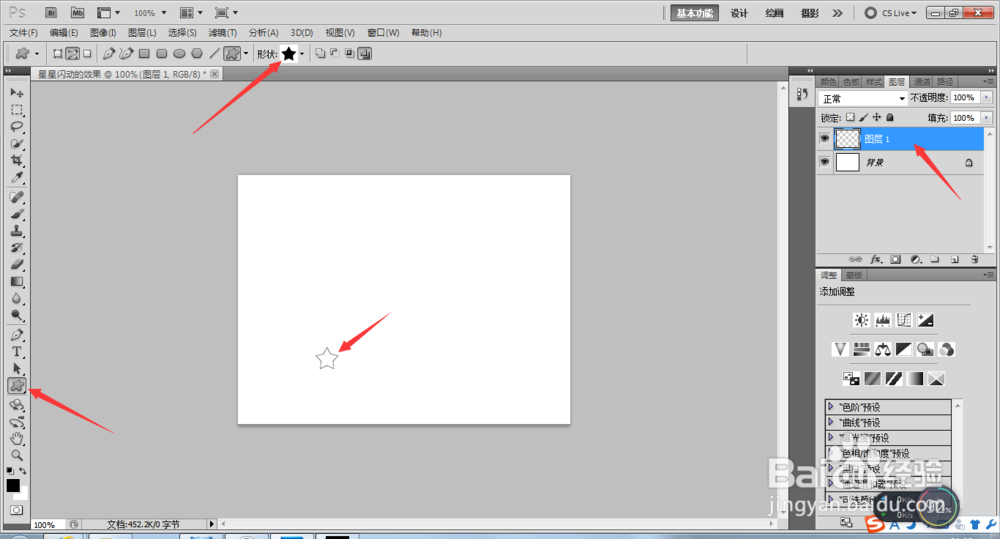Click the 基本功能 workspace button

(695, 13)
